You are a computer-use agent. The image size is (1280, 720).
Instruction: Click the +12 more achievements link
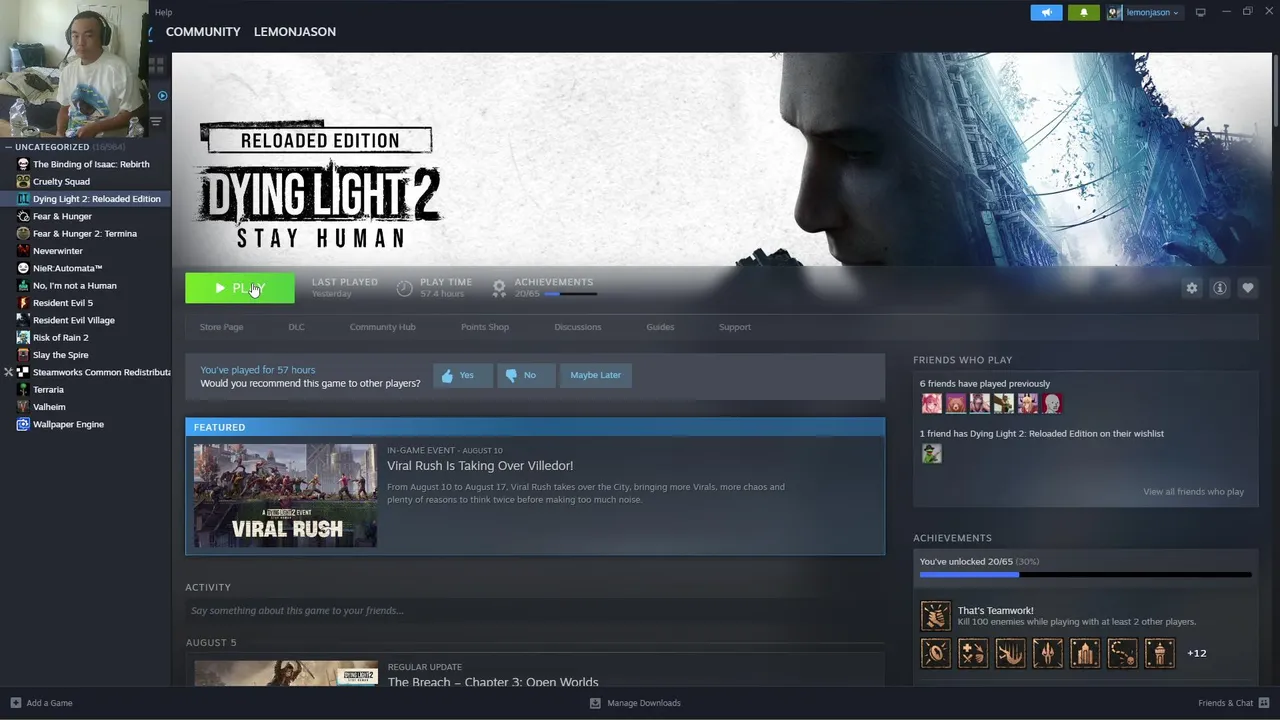tap(1196, 653)
